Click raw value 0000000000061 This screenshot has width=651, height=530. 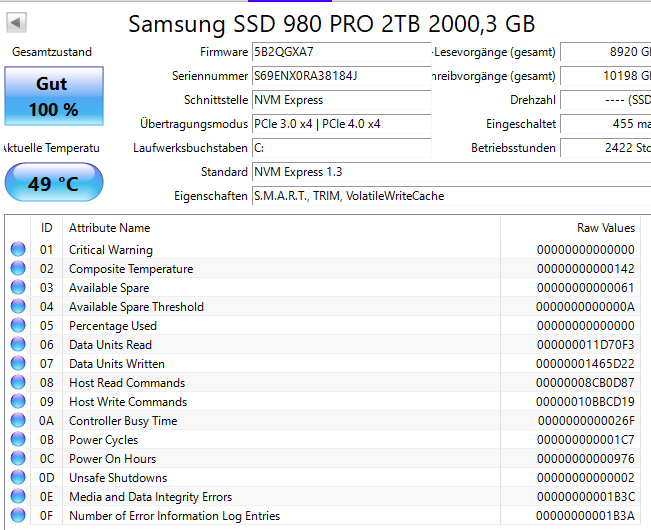pos(585,288)
